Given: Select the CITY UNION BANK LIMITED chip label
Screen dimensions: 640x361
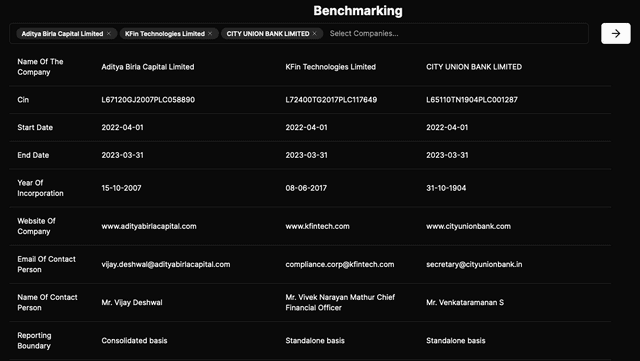Looking at the screenshot, I should coord(268,33).
